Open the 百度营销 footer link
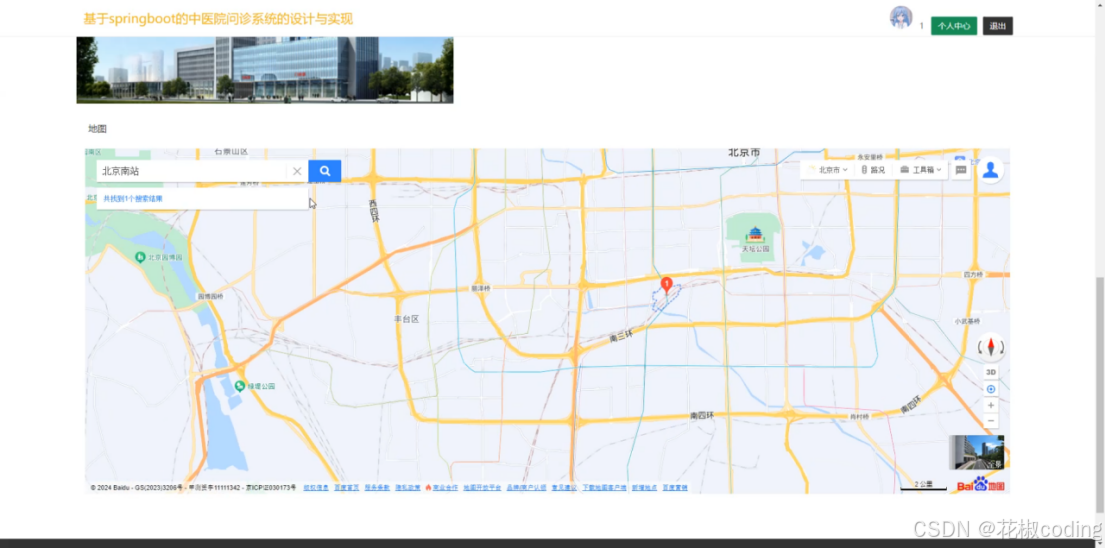 click(674, 488)
